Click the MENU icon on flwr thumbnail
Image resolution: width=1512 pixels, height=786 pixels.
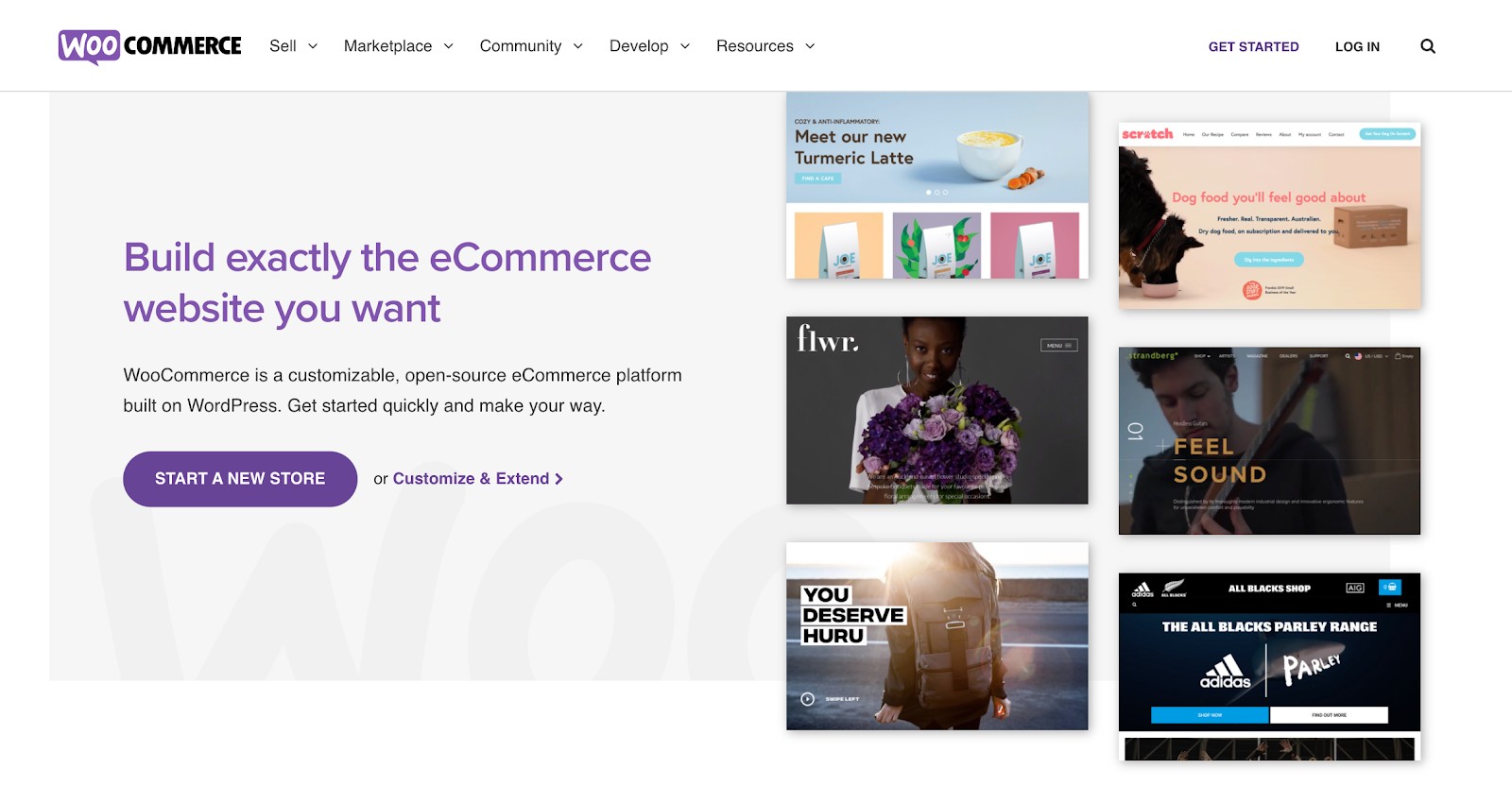(1058, 346)
